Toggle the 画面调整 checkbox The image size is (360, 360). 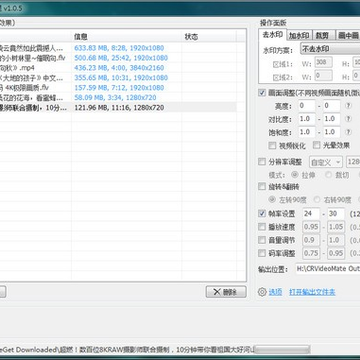262,93
